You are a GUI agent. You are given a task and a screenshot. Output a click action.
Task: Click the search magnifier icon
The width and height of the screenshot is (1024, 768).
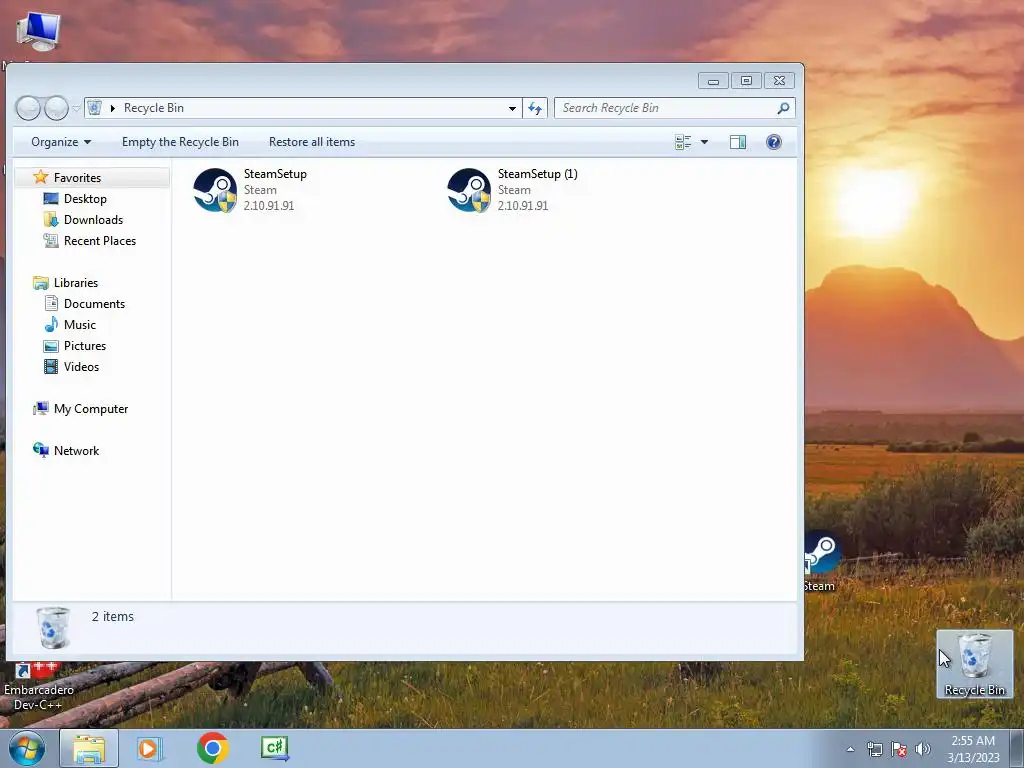[x=783, y=108]
